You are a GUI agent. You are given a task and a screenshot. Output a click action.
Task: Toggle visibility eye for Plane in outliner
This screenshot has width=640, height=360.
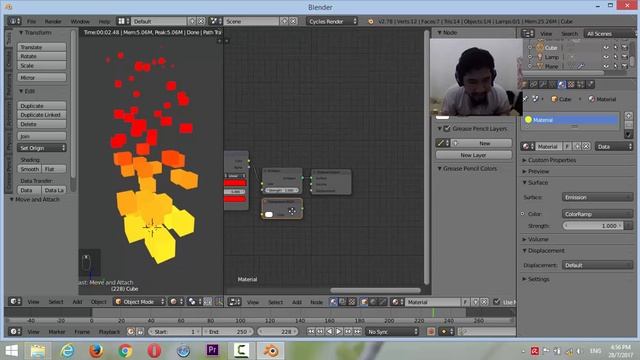point(606,66)
